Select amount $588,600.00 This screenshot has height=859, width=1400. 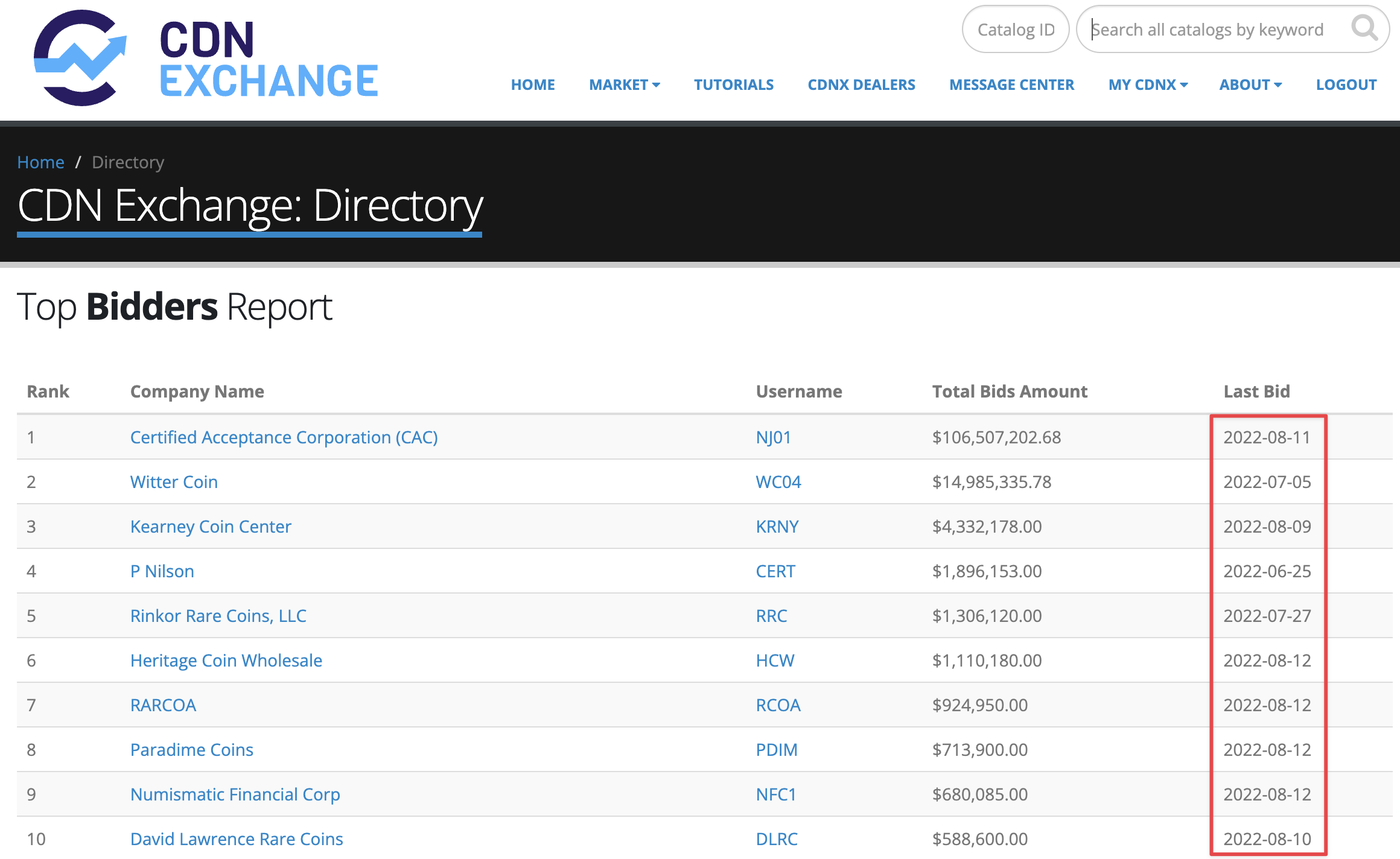pyautogui.click(x=980, y=839)
